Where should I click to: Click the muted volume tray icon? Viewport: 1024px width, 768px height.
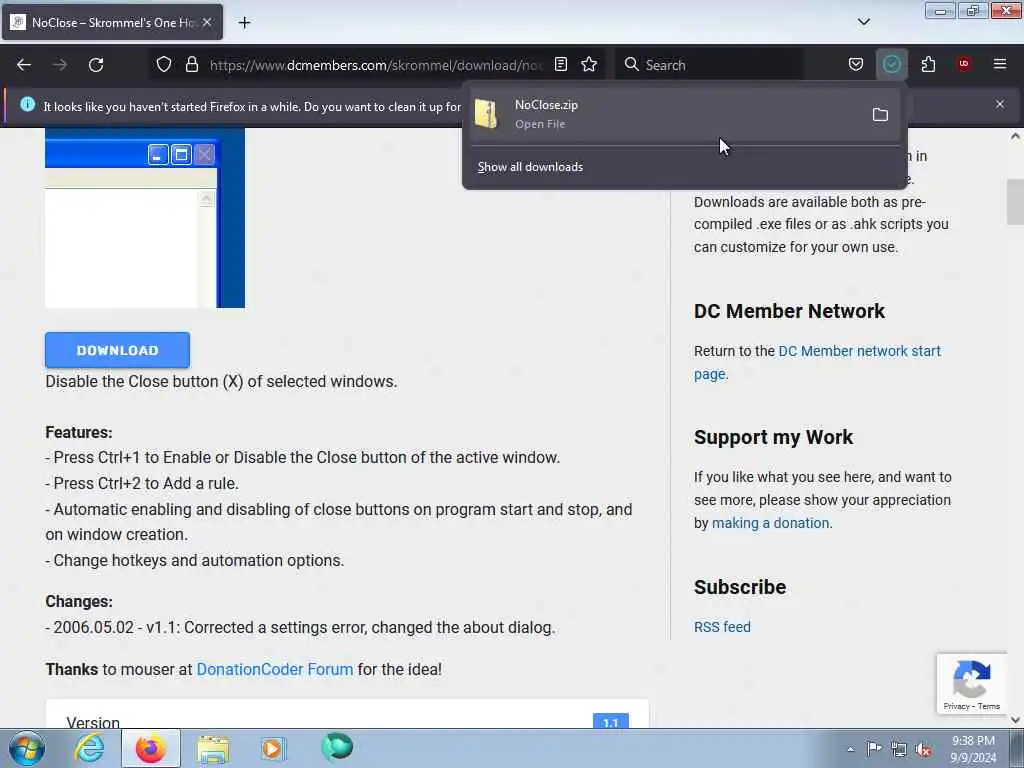pyautogui.click(x=923, y=750)
